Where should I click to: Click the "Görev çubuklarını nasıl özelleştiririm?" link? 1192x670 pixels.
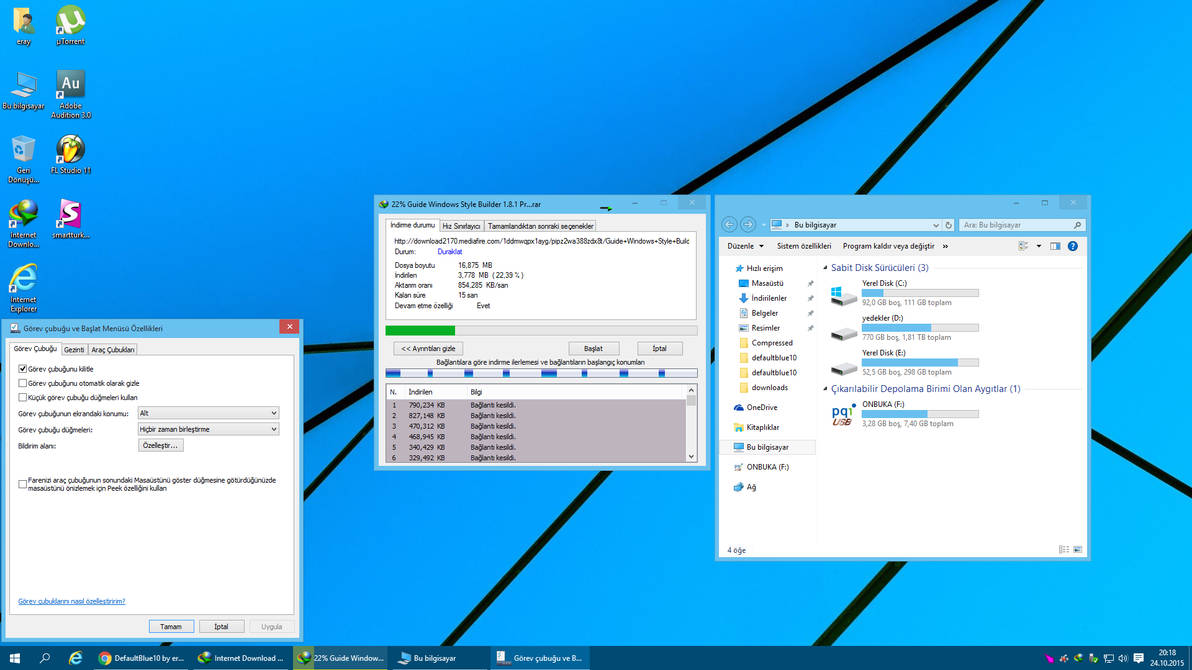71,601
